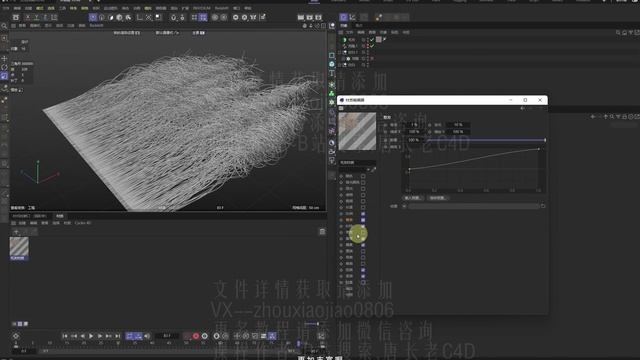Toggle the Backlit Color channel checkbox

(x=363, y=182)
